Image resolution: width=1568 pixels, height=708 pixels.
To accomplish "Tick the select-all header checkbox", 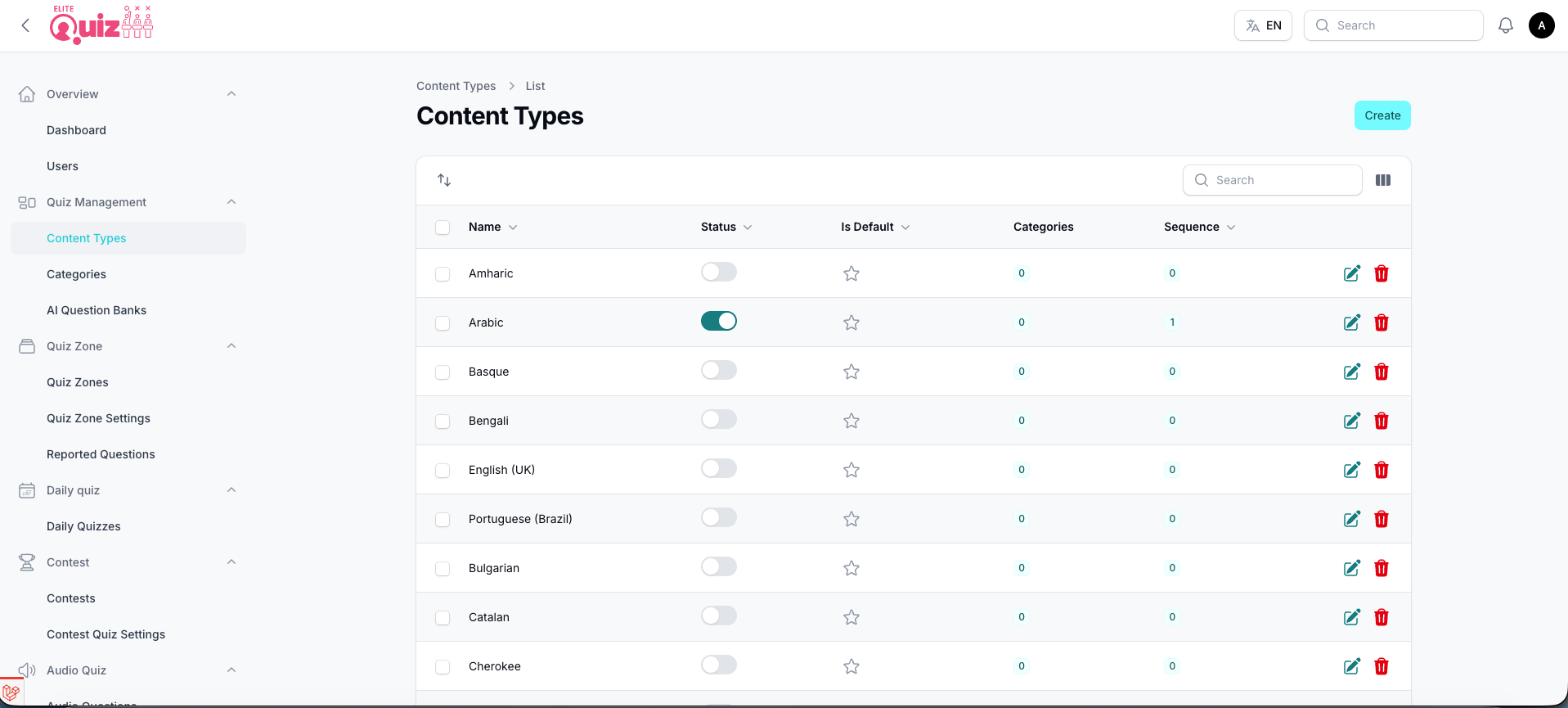I will pyautogui.click(x=443, y=228).
